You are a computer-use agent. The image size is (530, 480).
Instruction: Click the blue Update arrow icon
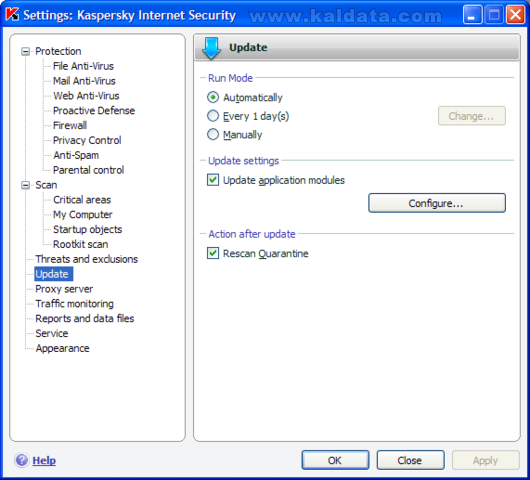click(x=211, y=49)
